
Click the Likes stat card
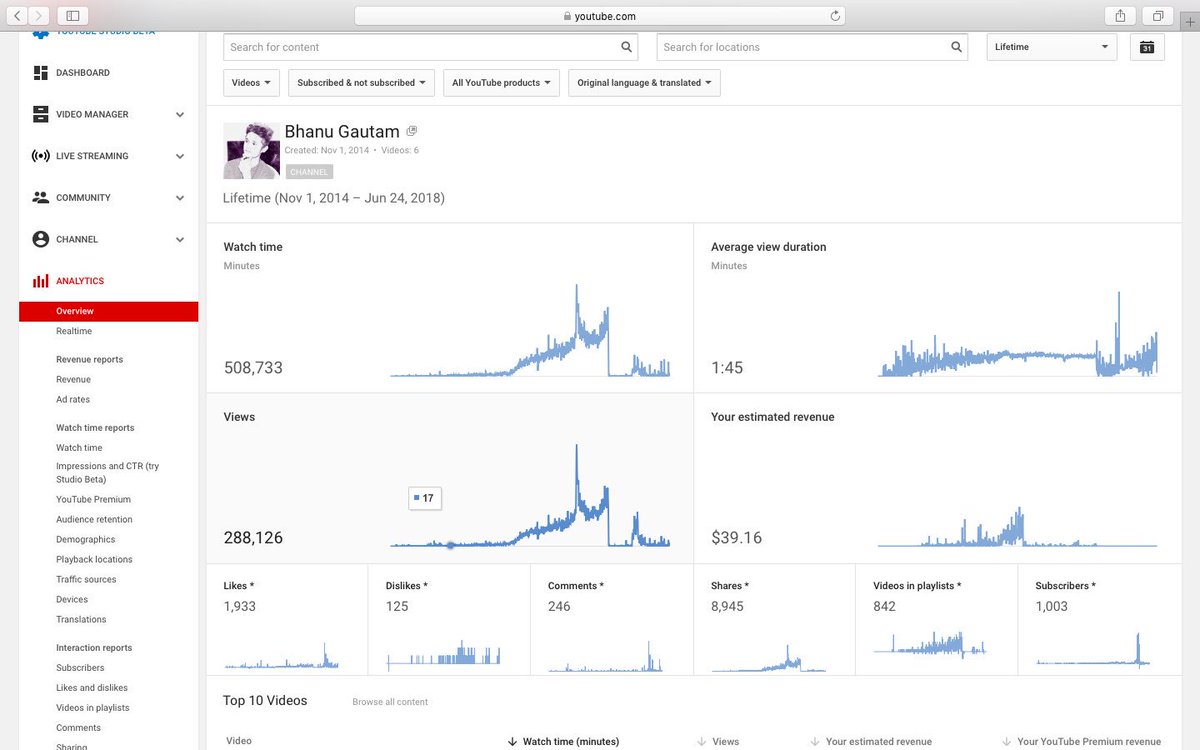click(288, 620)
